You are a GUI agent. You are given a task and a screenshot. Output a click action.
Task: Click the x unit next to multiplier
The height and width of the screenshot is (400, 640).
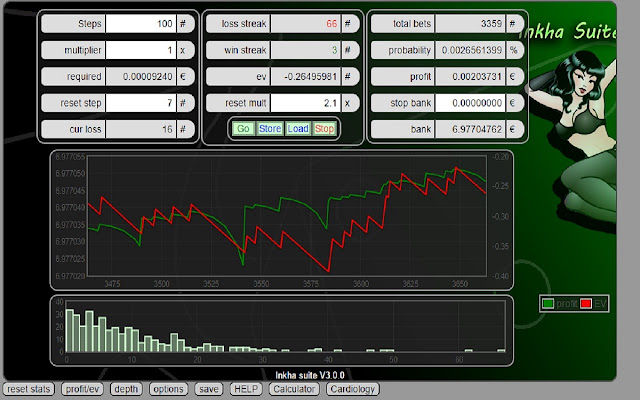click(182, 50)
